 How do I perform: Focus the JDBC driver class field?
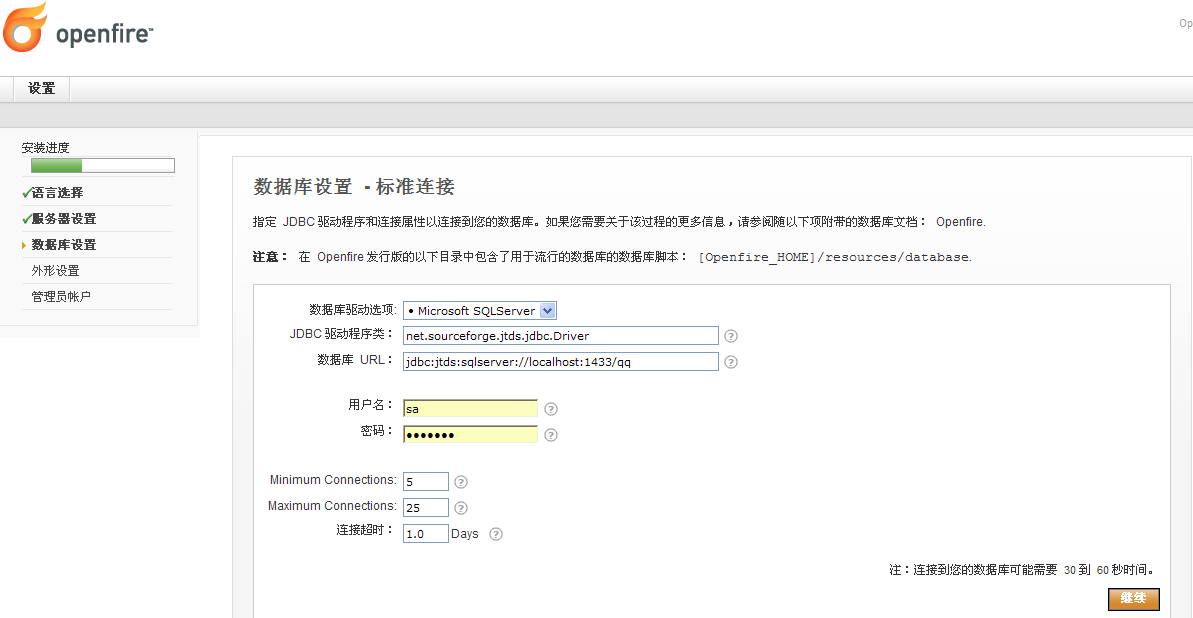(x=561, y=336)
